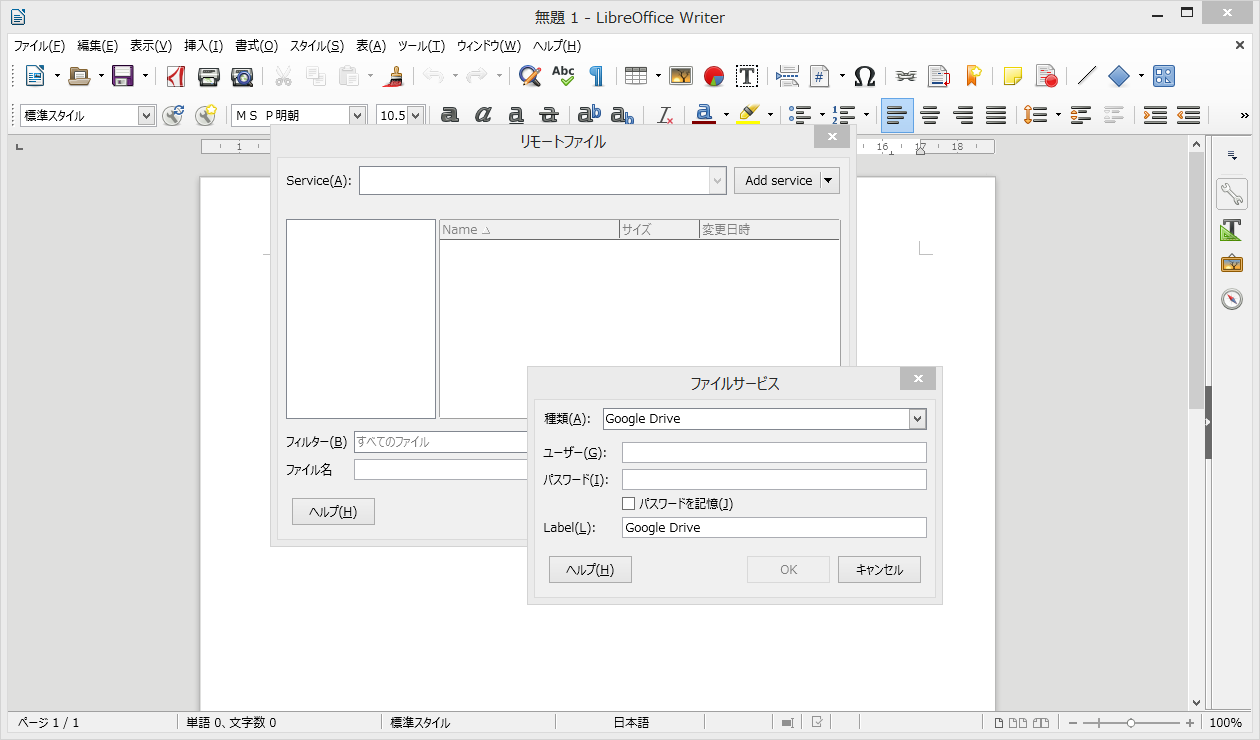Open the Service dropdown in リモートファイル dialog

click(x=718, y=180)
